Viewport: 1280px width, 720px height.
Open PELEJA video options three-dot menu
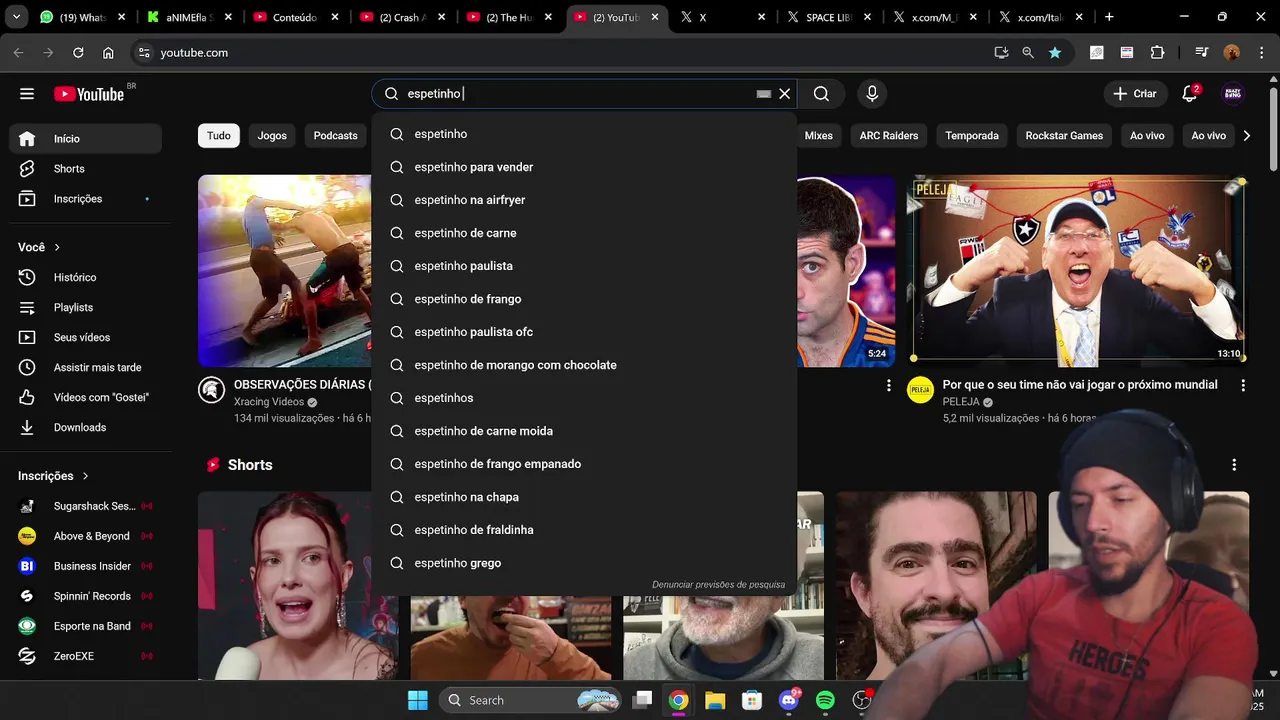click(1243, 385)
